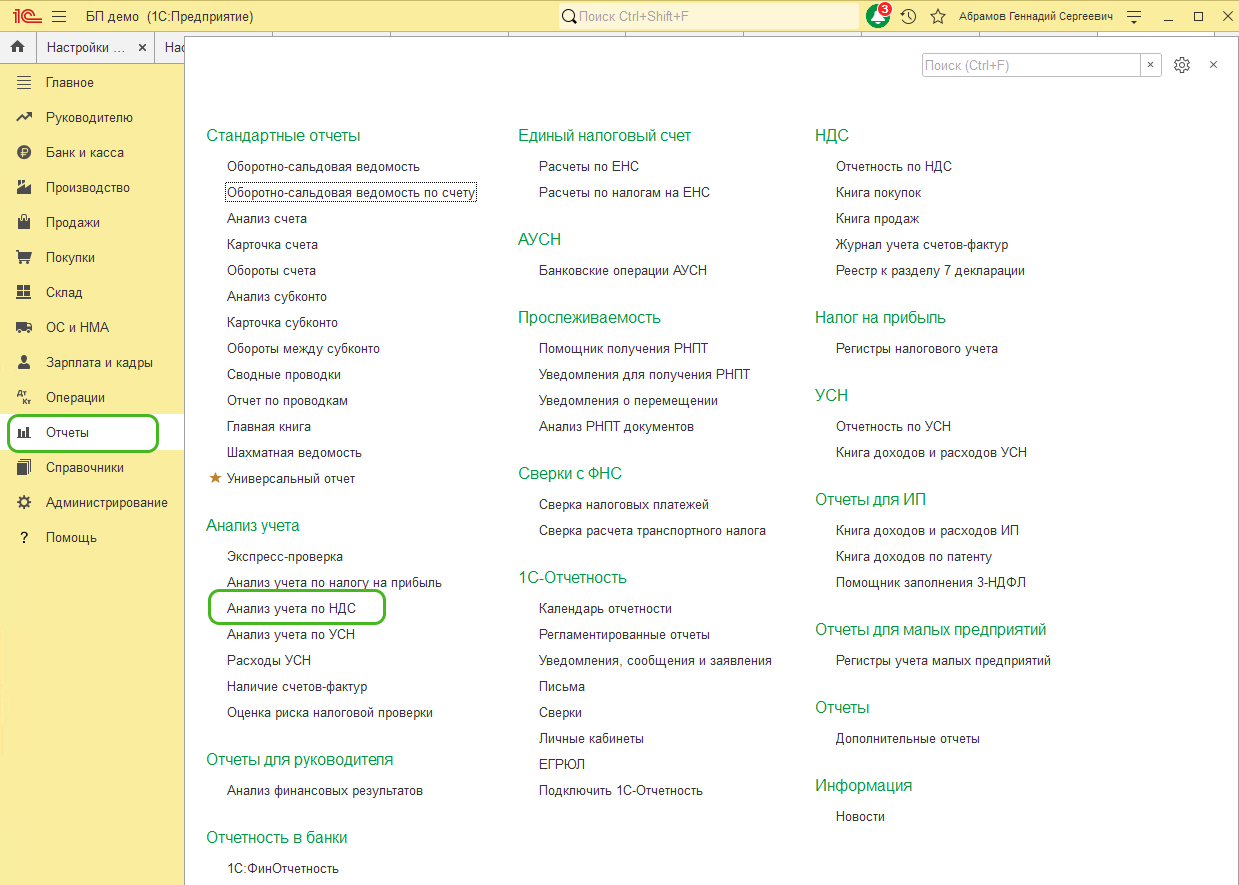This screenshot has width=1239, height=885.
Task: Open the Банк и касса section
Action: click(84, 152)
